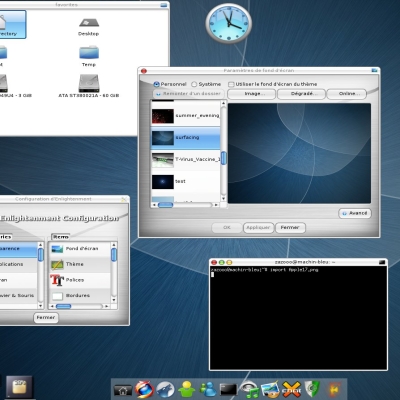Open Polices item with the TT icon
Screen dimensions: 400x400
(80, 280)
